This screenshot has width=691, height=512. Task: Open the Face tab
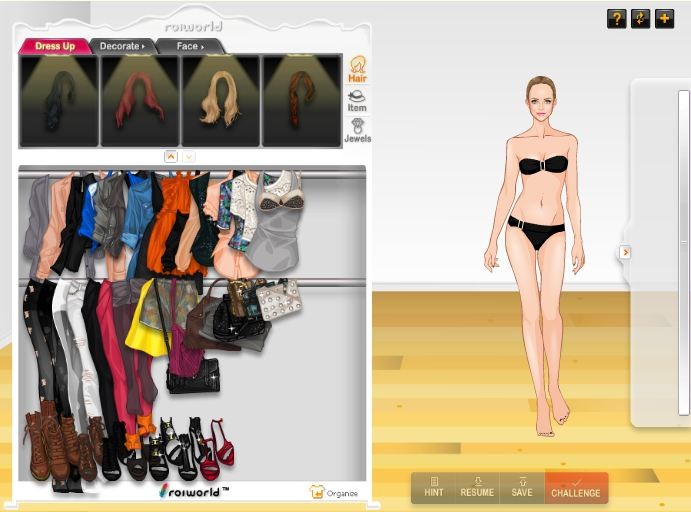pos(189,46)
